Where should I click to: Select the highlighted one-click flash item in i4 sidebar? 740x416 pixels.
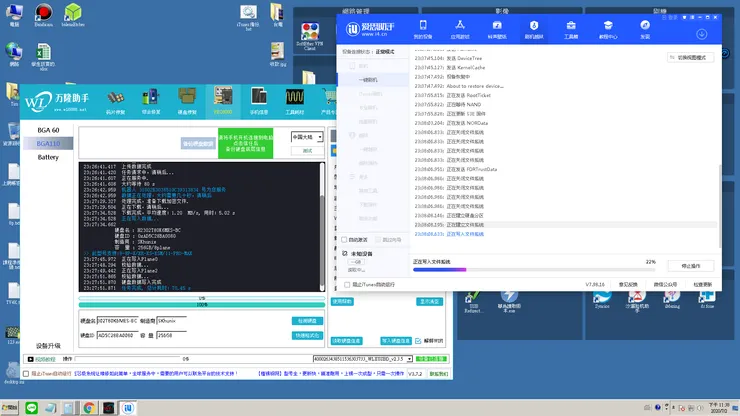click(373, 80)
